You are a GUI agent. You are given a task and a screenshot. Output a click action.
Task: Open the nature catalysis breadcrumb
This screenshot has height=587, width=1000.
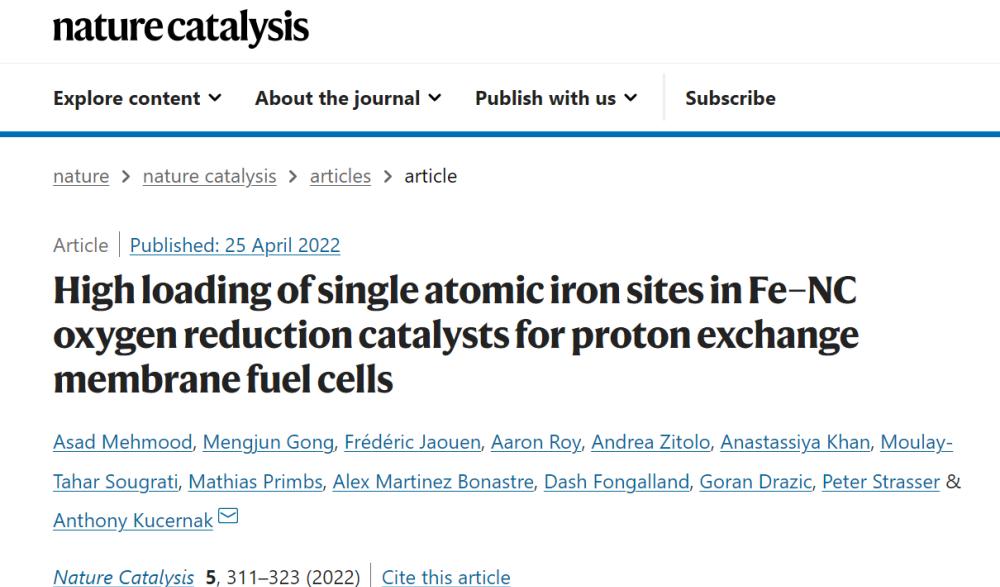[x=209, y=176]
